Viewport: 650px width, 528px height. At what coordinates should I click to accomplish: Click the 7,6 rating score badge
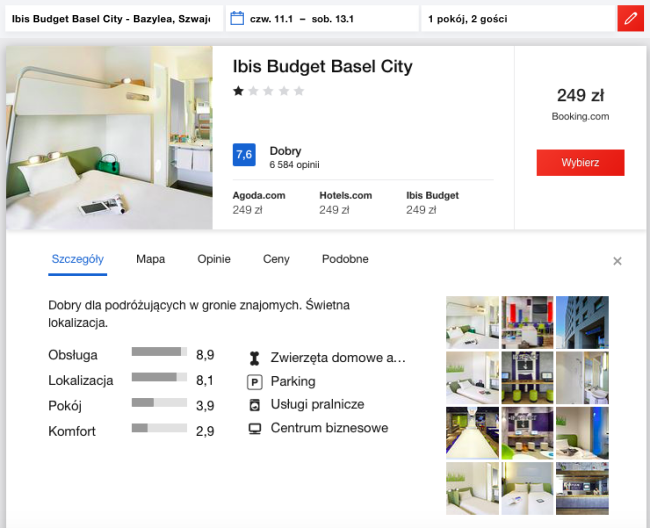(244, 155)
